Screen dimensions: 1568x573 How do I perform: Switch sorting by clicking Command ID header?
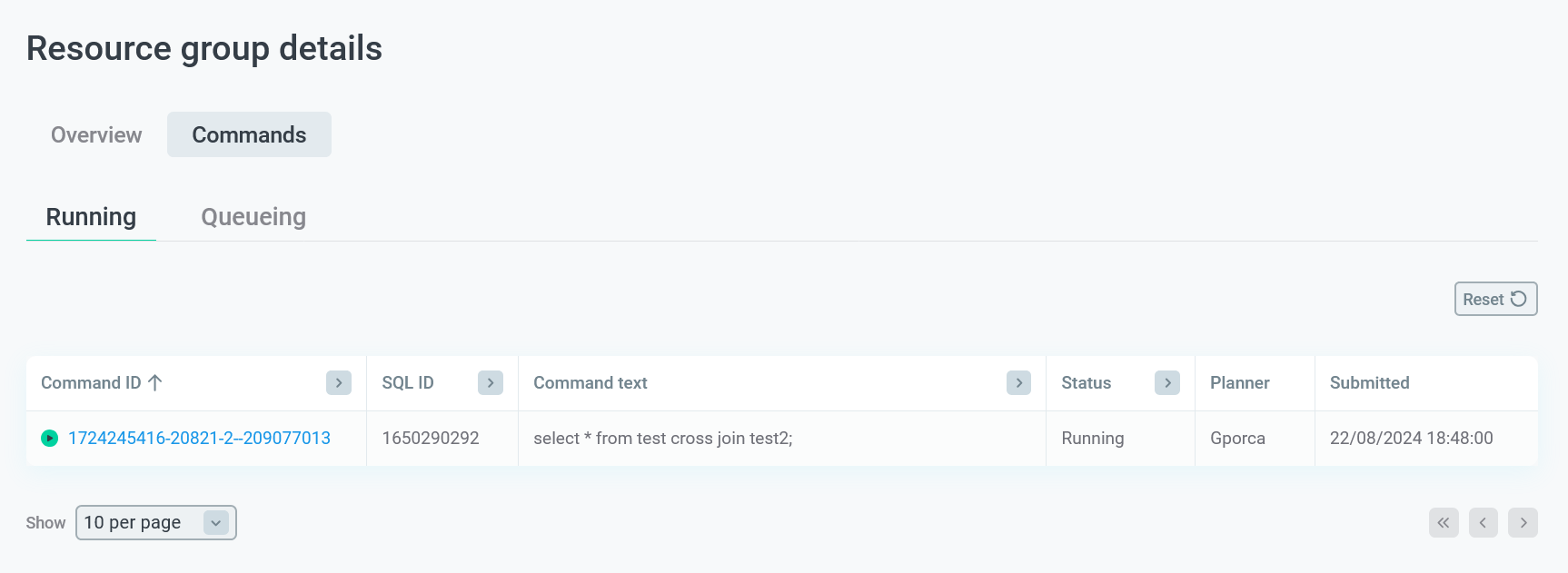pyautogui.click(x=89, y=382)
